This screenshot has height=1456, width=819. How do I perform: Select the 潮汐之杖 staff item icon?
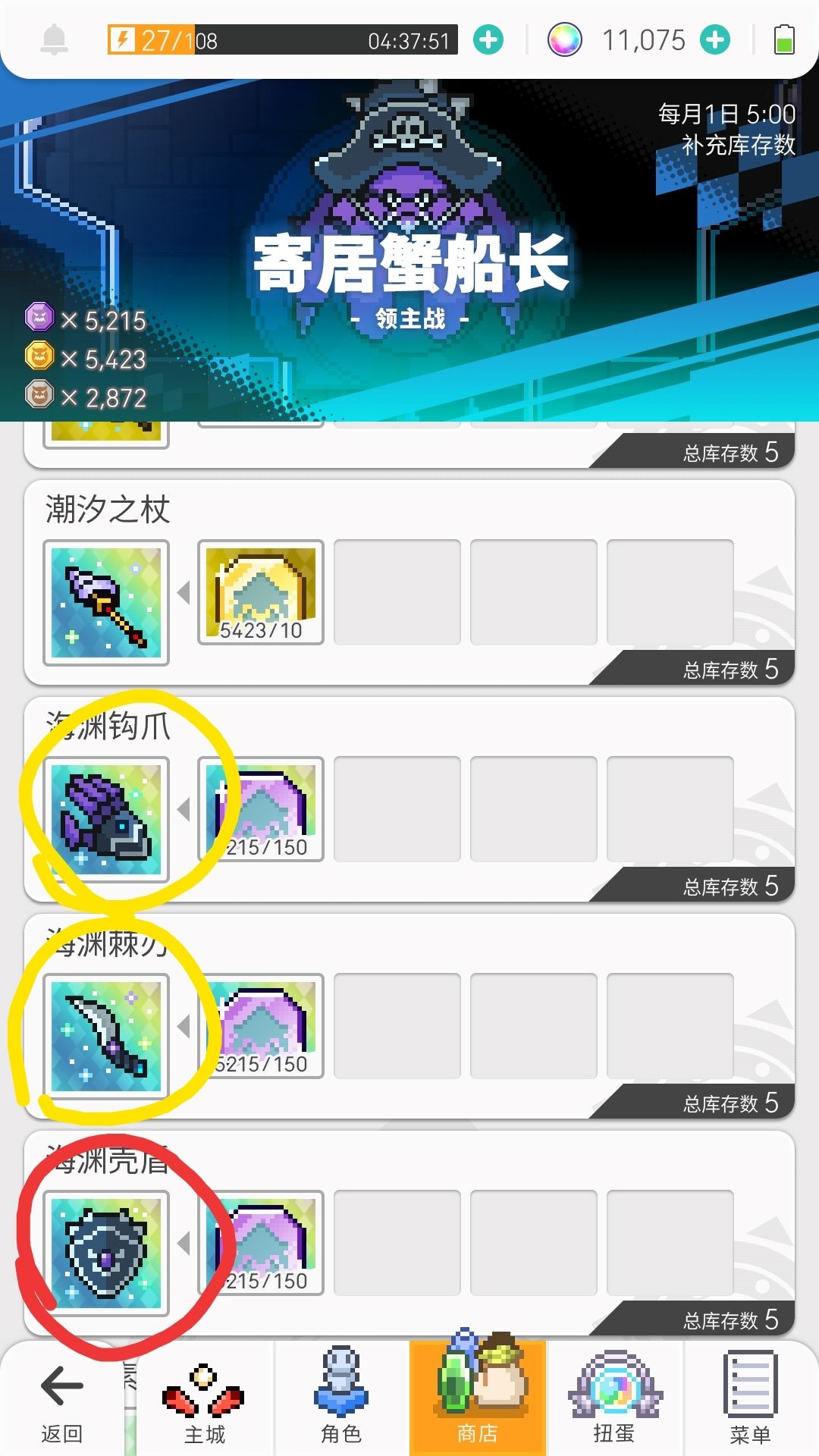coord(106,603)
